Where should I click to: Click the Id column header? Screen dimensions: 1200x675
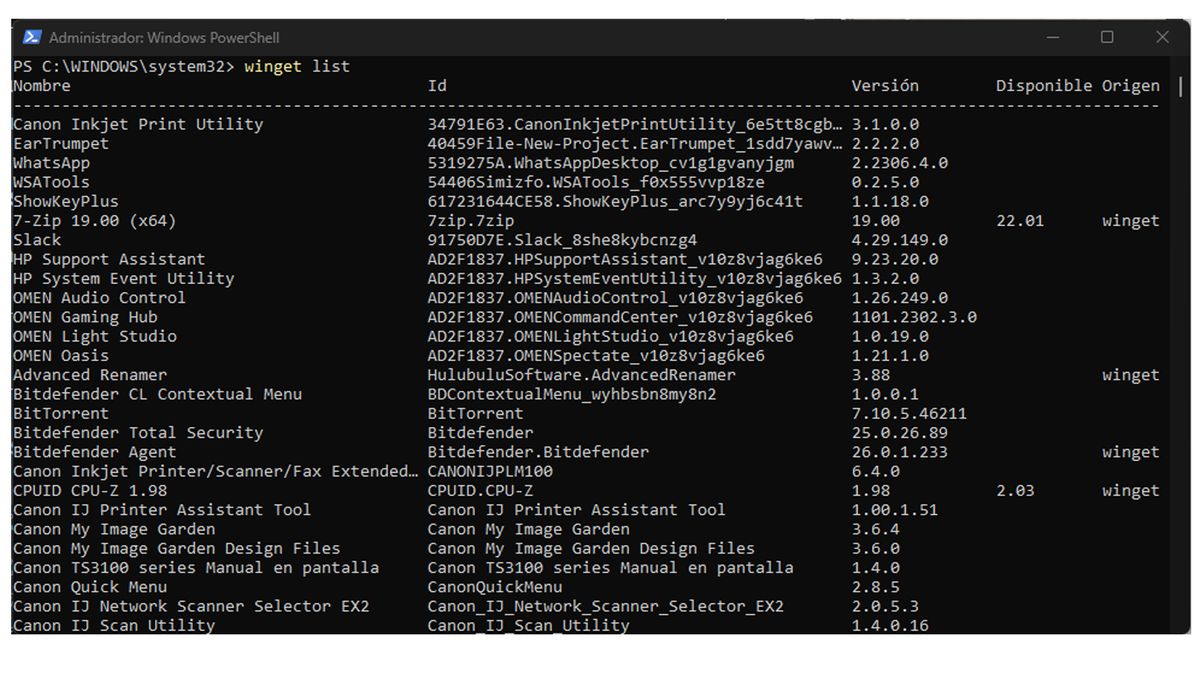pyautogui.click(x=436, y=85)
